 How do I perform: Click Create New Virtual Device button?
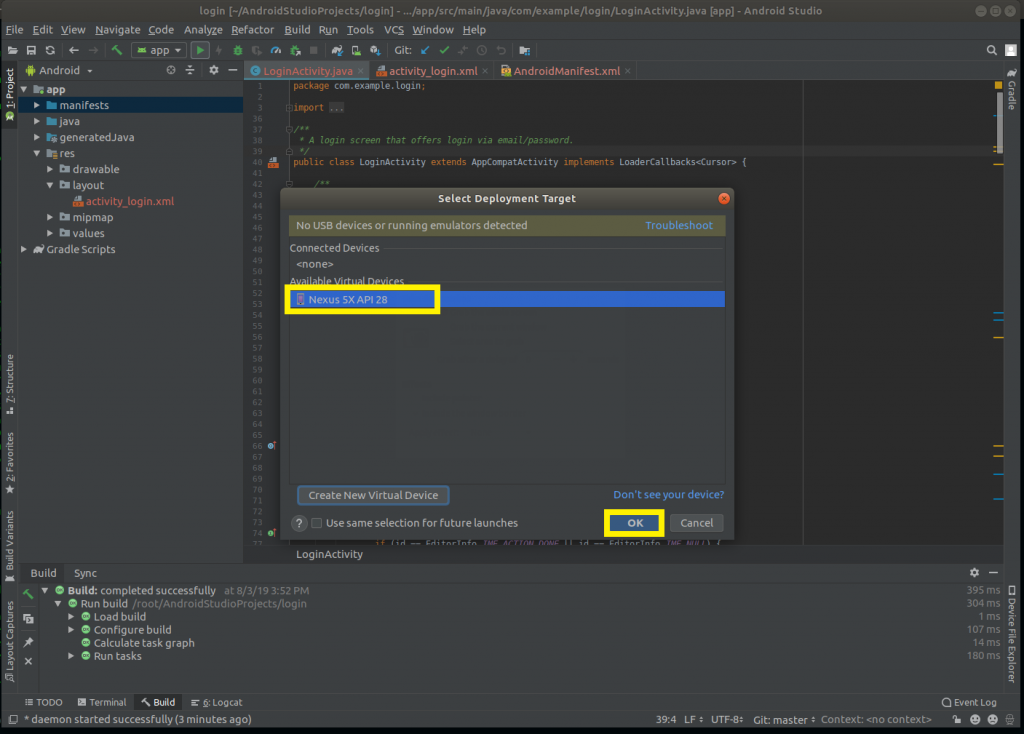point(373,496)
